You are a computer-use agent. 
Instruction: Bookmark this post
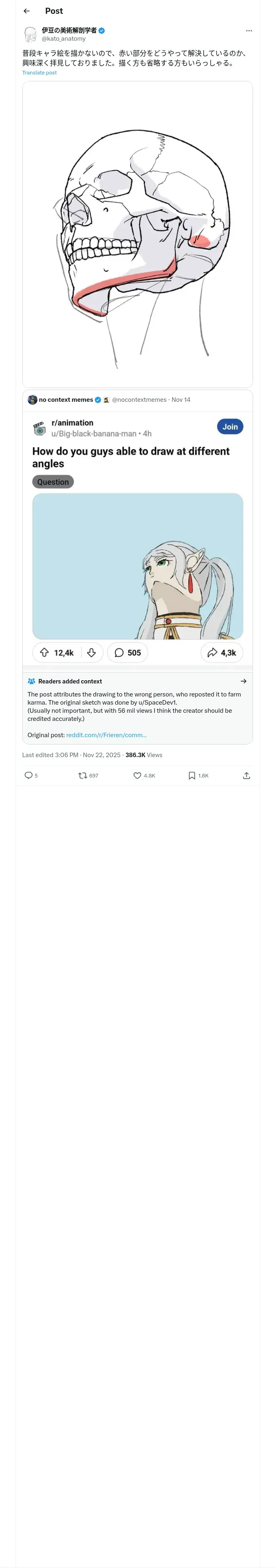click(191, 775)
